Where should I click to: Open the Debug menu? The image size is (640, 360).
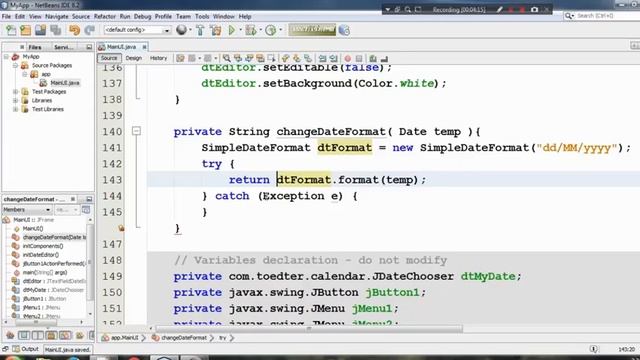pyautogui.click(x=142, y=17)
